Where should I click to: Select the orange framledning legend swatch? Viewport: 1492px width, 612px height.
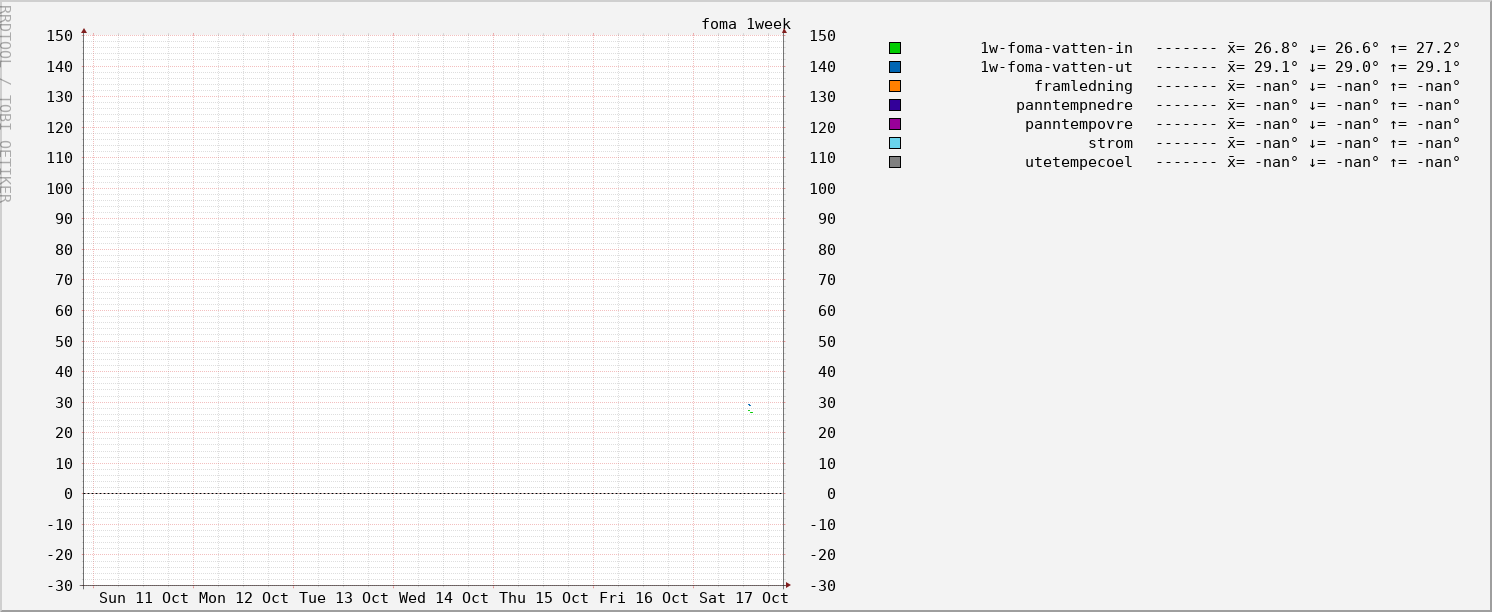point(895,86)
